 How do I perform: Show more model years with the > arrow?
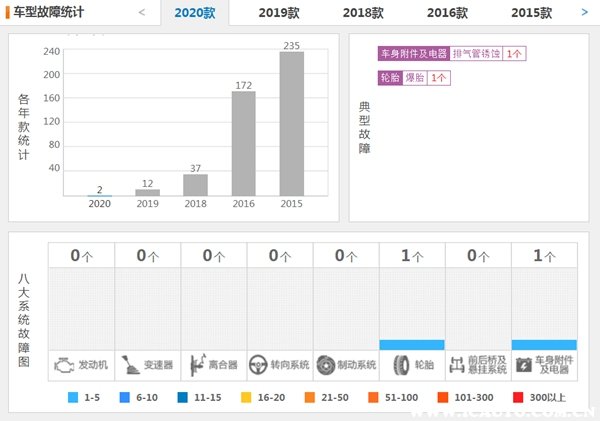tap(584, 13)
